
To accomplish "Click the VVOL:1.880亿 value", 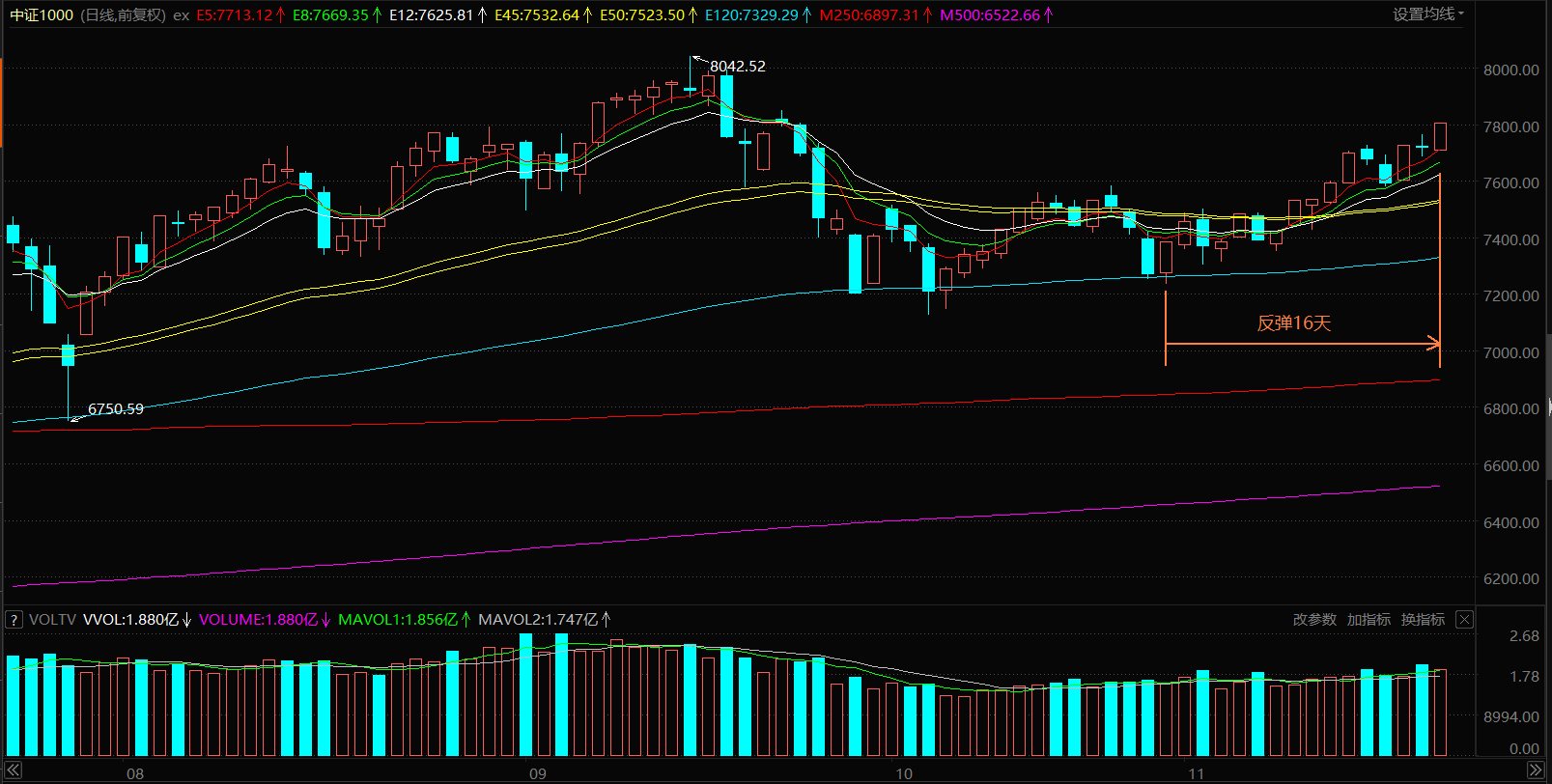I will click(131, 620).
